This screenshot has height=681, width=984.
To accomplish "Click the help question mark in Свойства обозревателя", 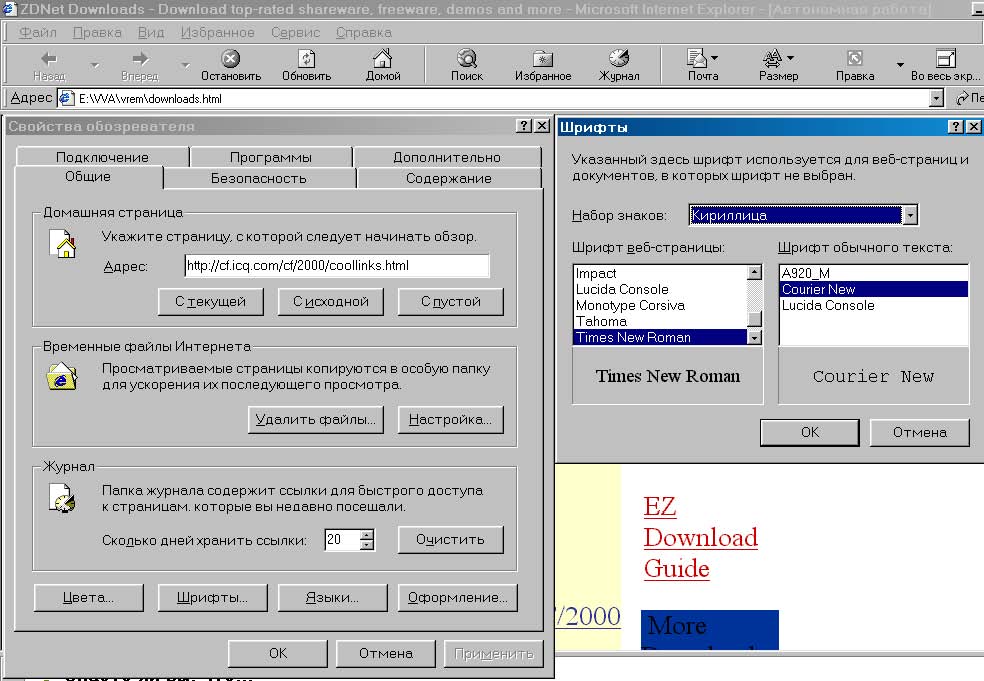I will click(523, 126).
